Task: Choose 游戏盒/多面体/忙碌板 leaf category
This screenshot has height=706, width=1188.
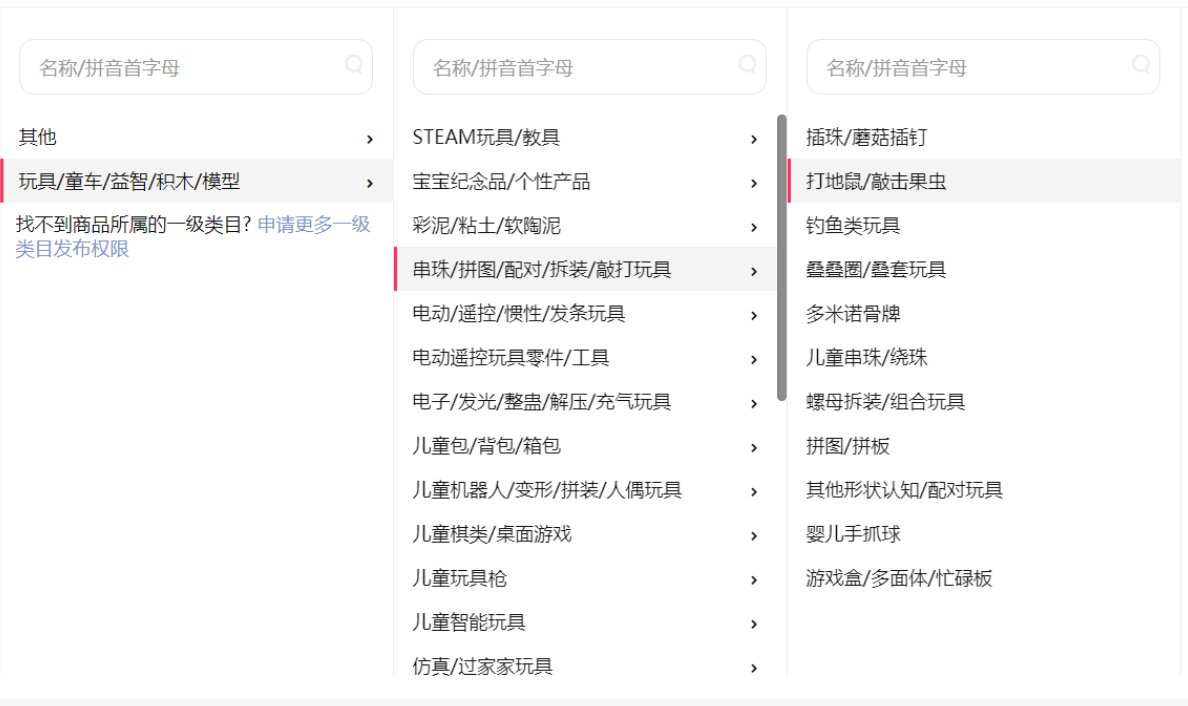Action: pos(899,578)
